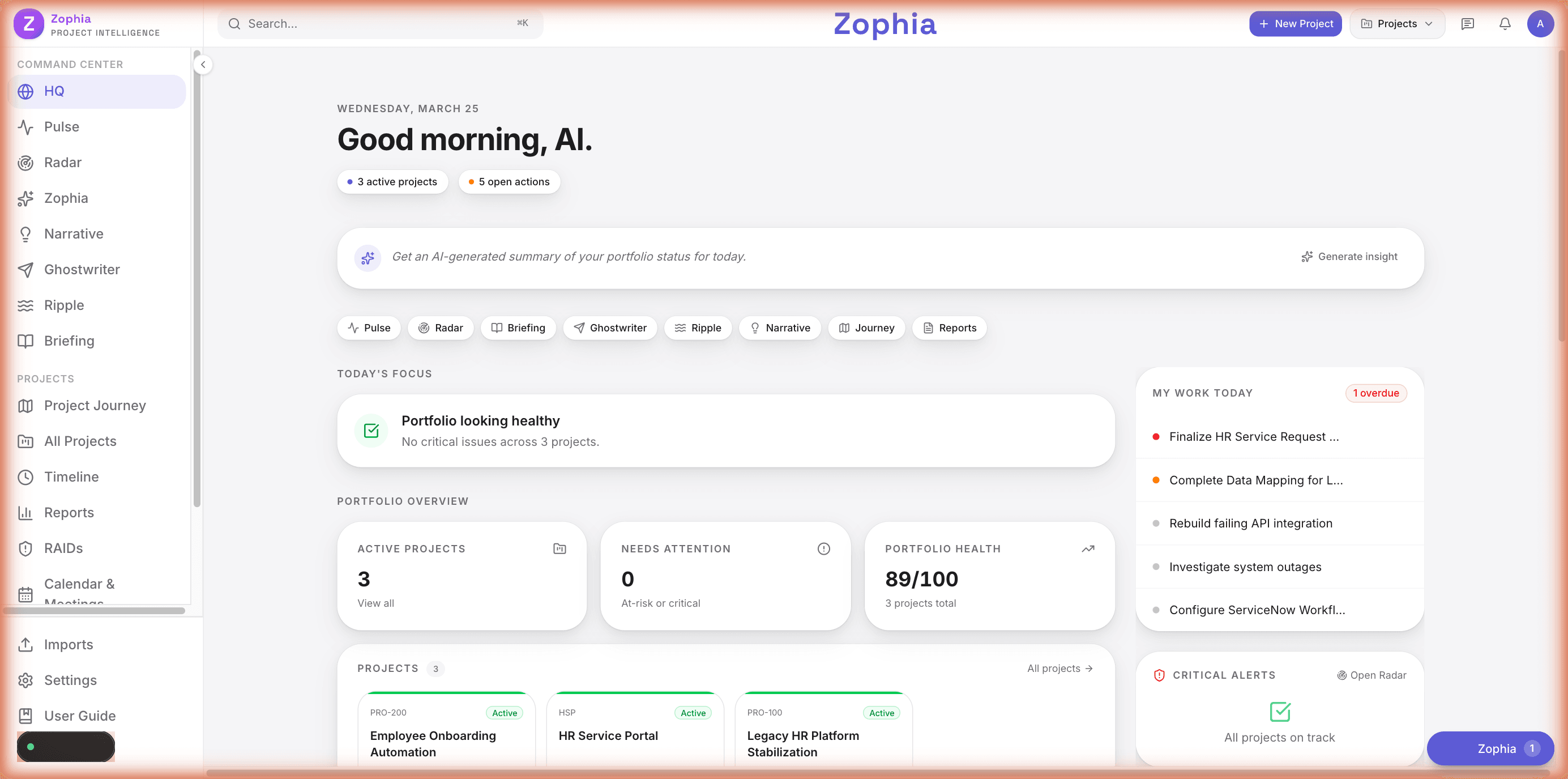Screen dimensions: 1568x779
Task: Toggle 'Investigate system outages' task indicator
Action: click(x=1156, y=567)
